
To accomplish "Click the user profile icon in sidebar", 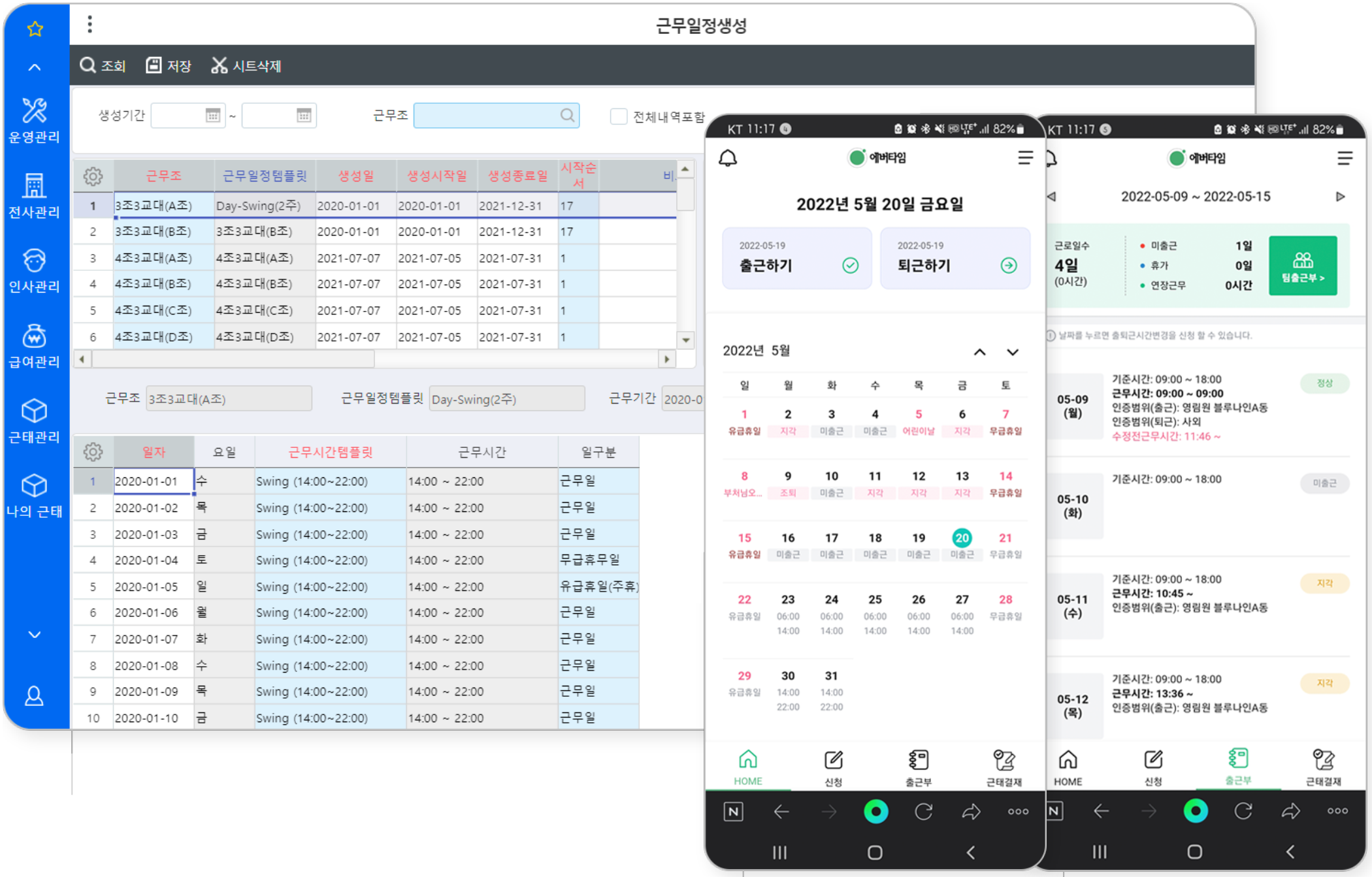I will pos(34,696).
